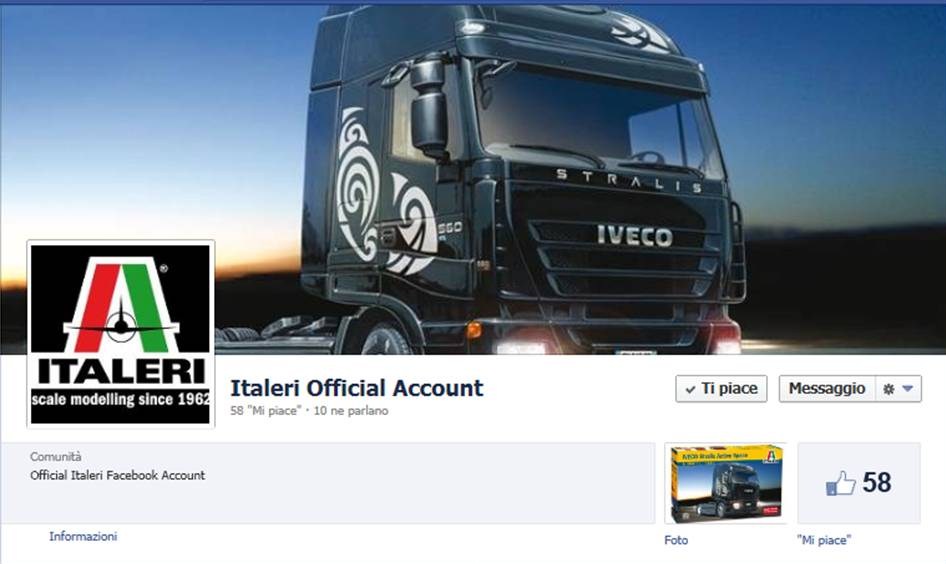Click the STRALIS lettering on the cover image
The image size is (946, 564).
click(x=629, y=180)
